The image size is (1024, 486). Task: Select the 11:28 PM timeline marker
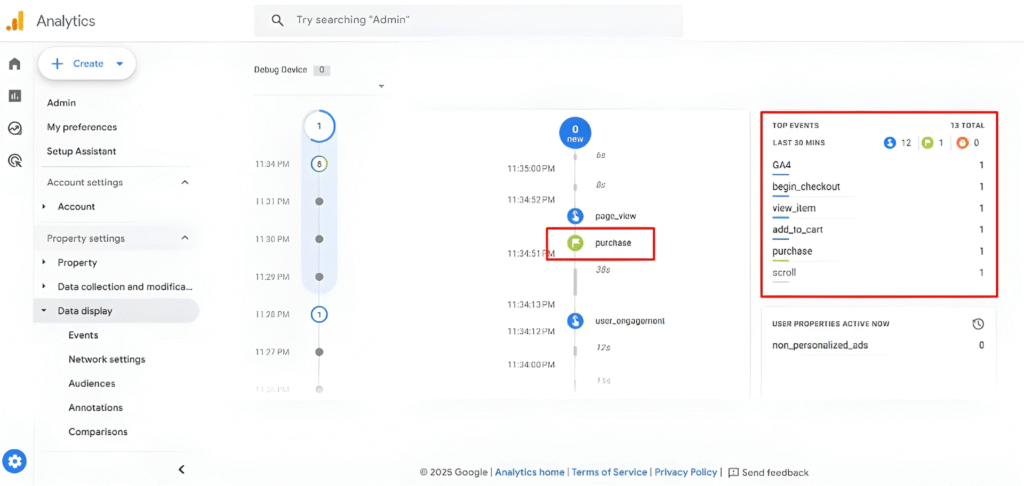(319, 314)
